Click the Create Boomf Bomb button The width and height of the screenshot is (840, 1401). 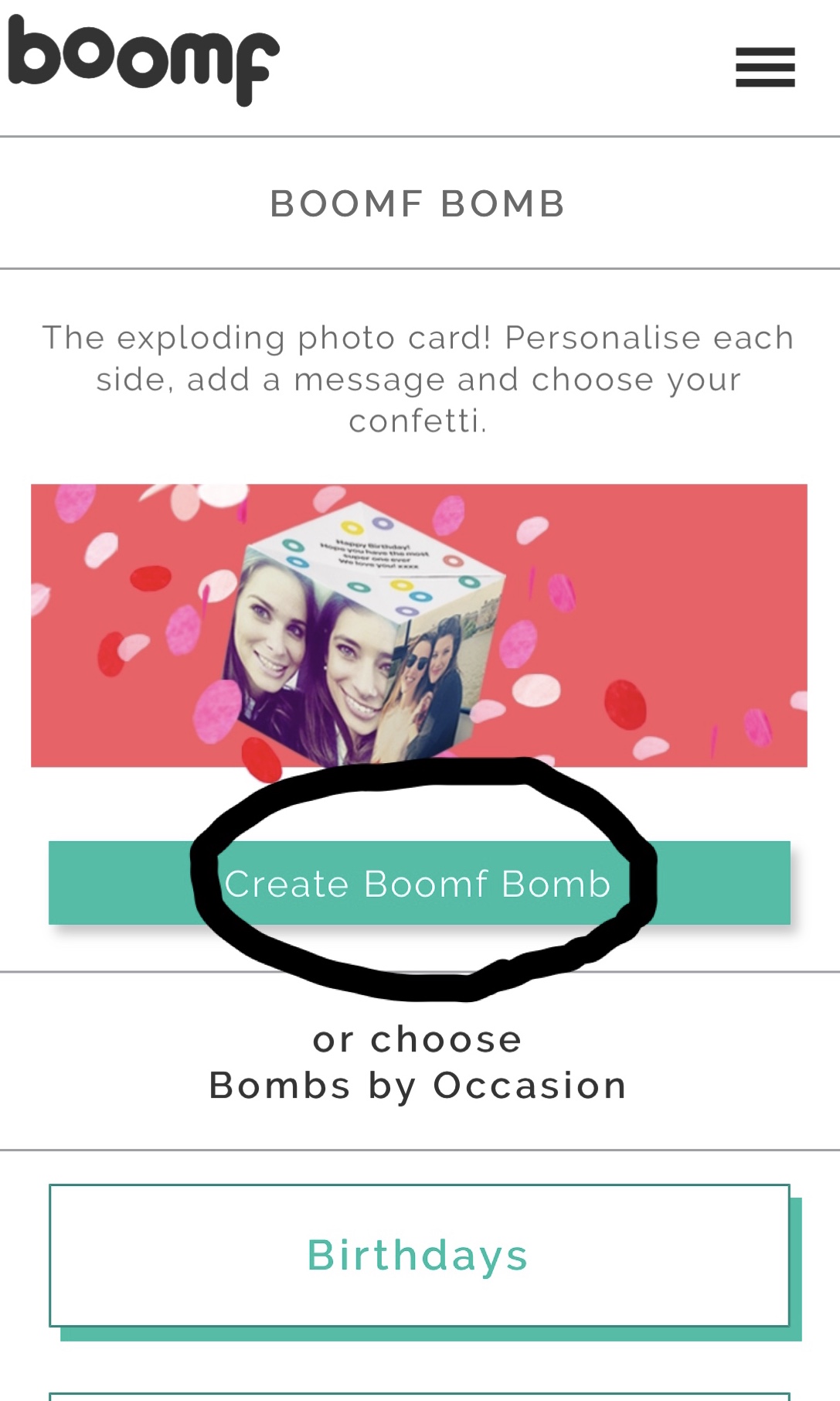pyautogui.click(x=419, y=883)
